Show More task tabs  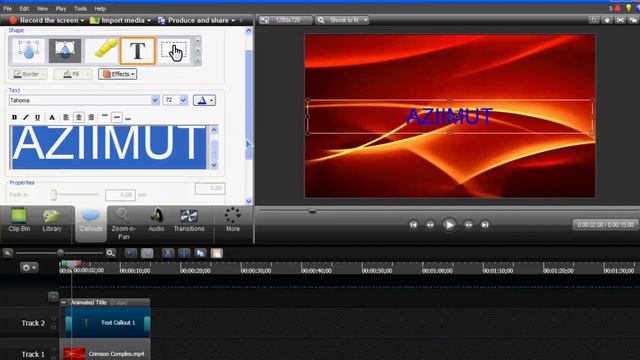click(x=233, y=220)
